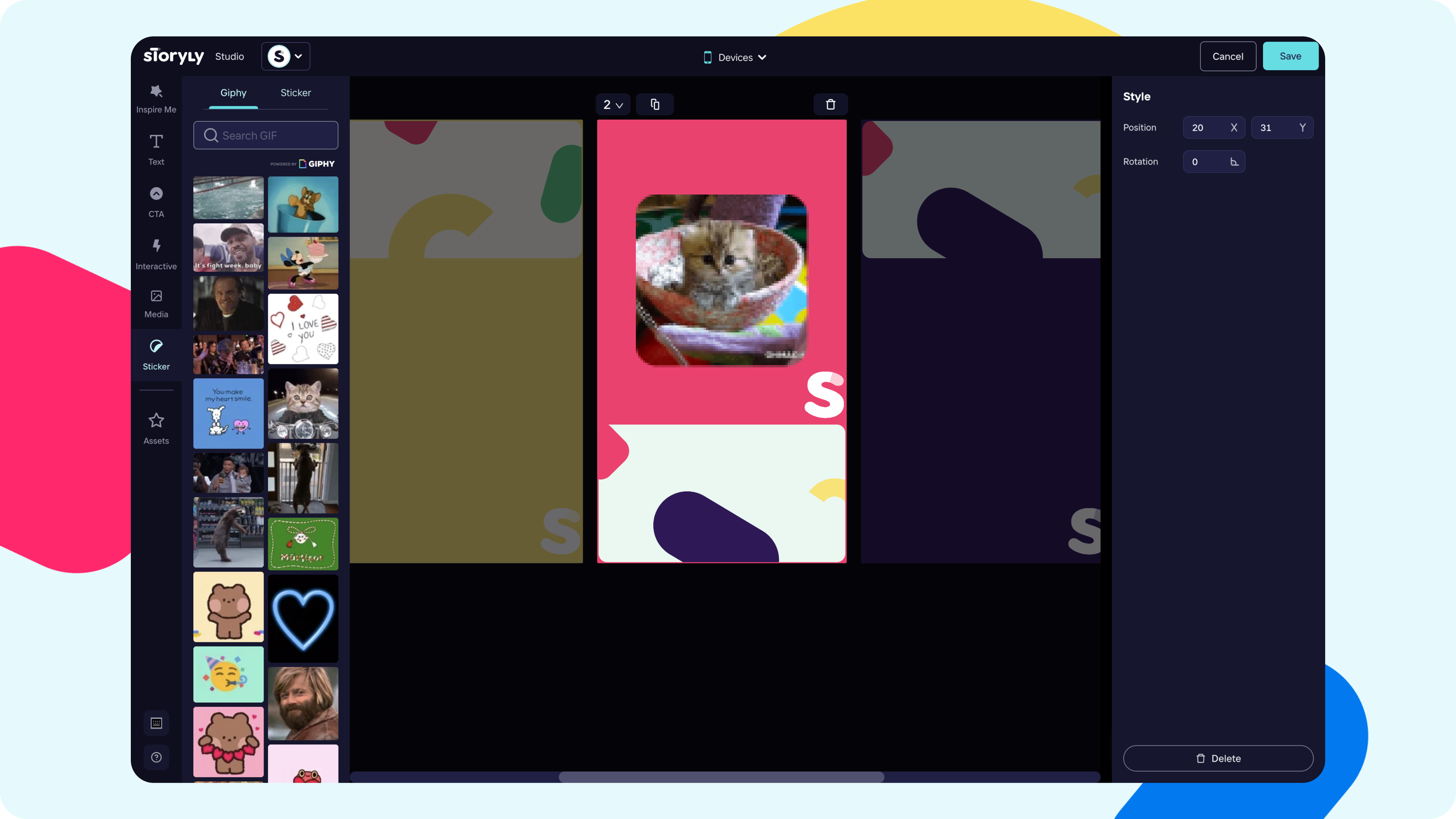Click the Cancel button
Viewport: 1456px width, 819px height.
[x=1227, y=56]
